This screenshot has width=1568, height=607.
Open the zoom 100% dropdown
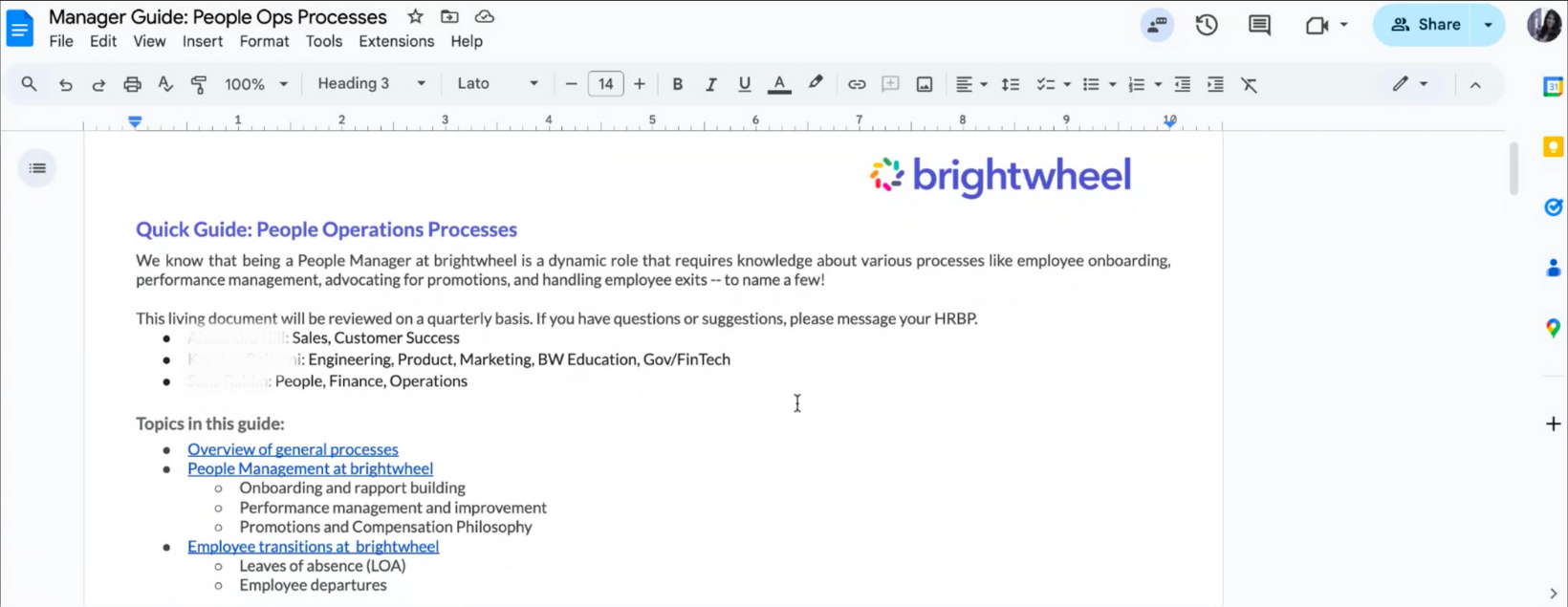255,84
